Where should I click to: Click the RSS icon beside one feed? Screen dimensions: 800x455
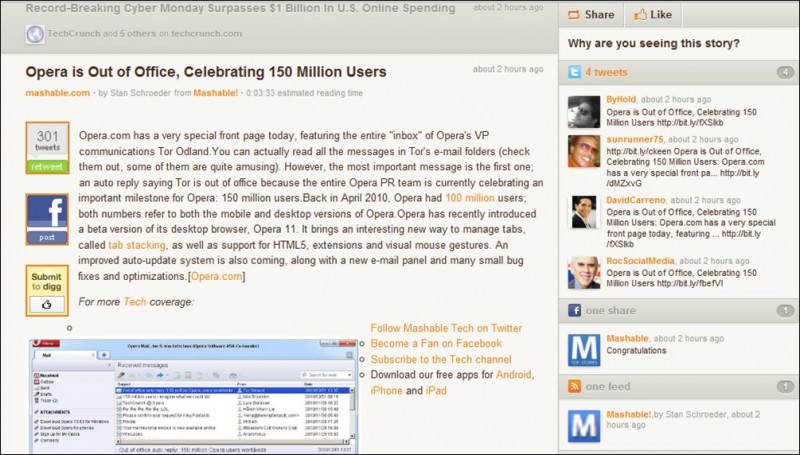pyautogui.click(x=574, y=386)
